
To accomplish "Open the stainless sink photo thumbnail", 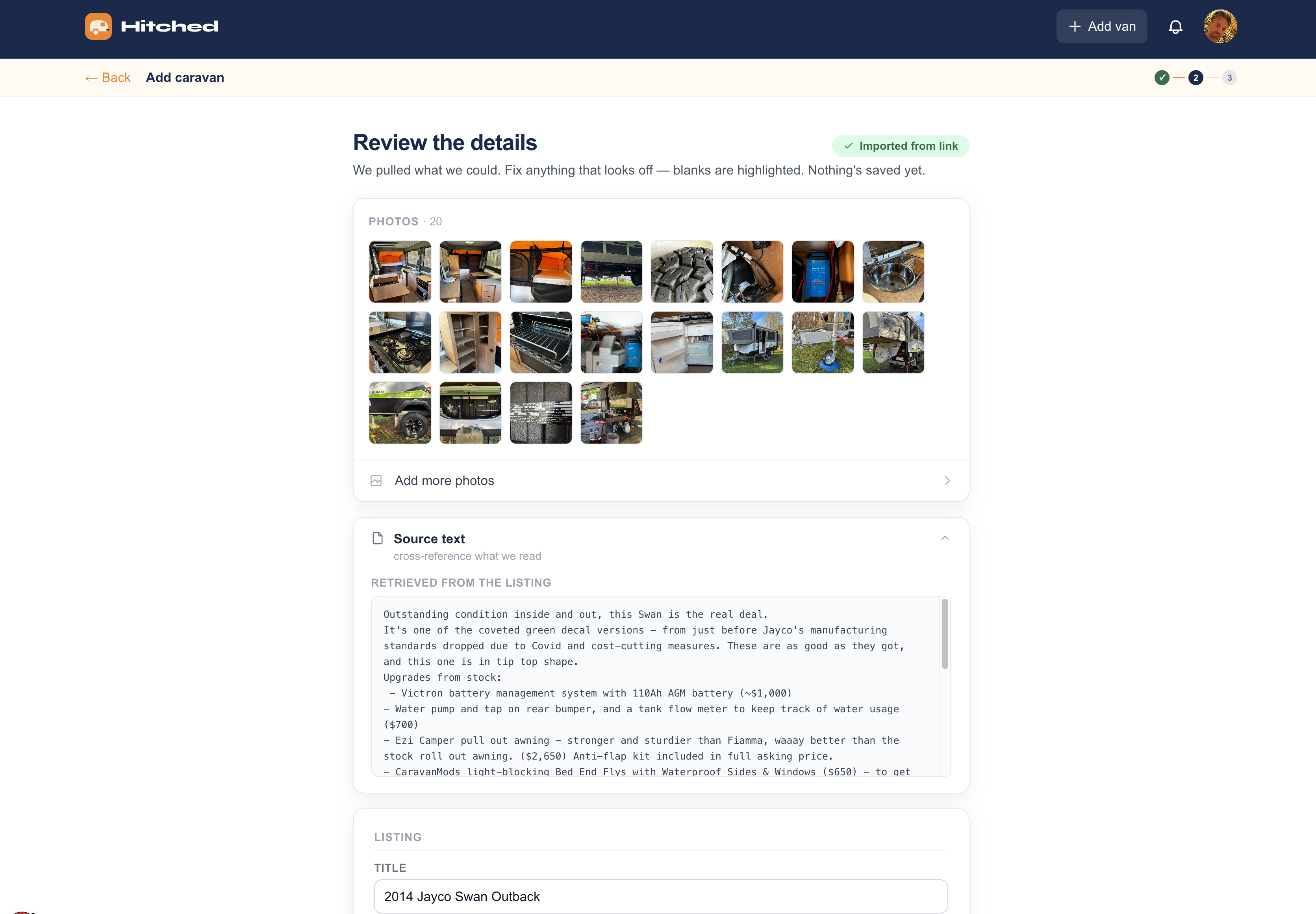I will click(893, 272).
